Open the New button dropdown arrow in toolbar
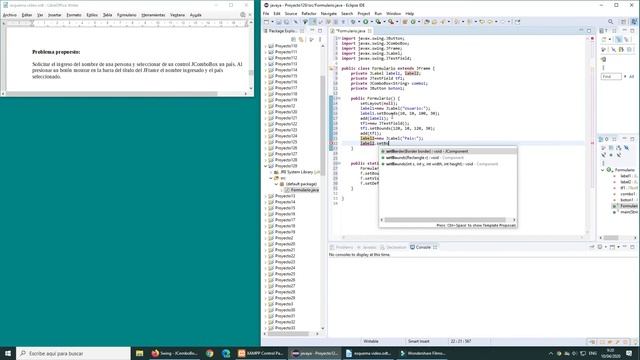This screenshot has width=640, height=360. coord(272,22)
